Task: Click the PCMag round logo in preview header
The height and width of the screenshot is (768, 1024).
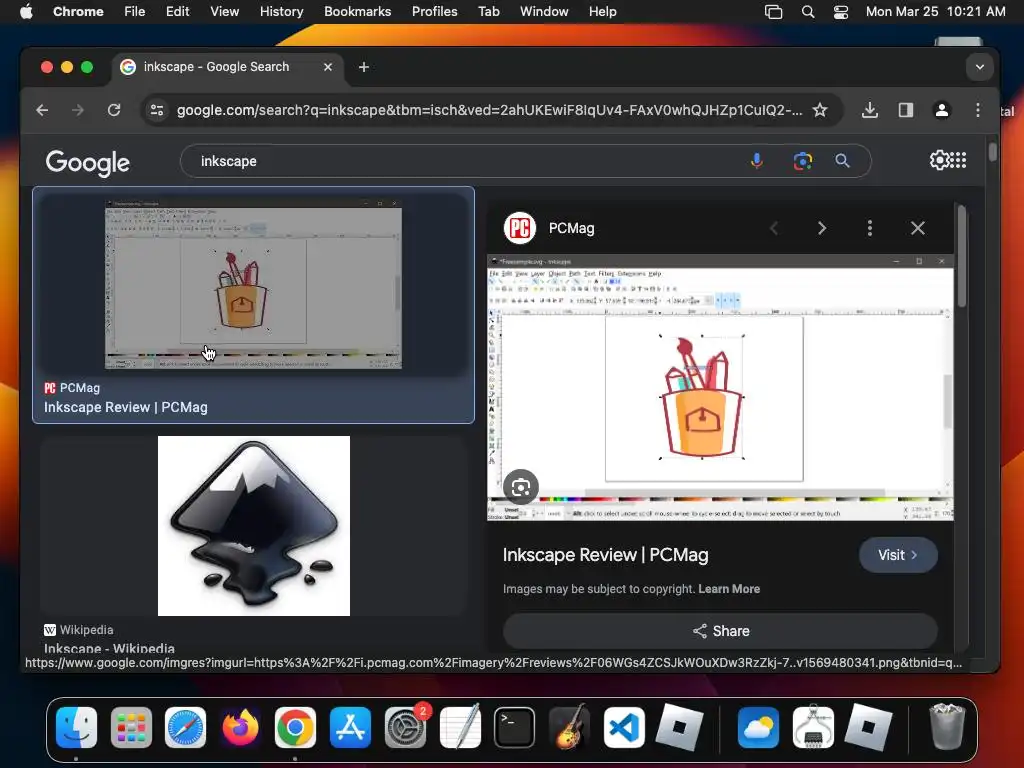Action: (x=520, y=228)
